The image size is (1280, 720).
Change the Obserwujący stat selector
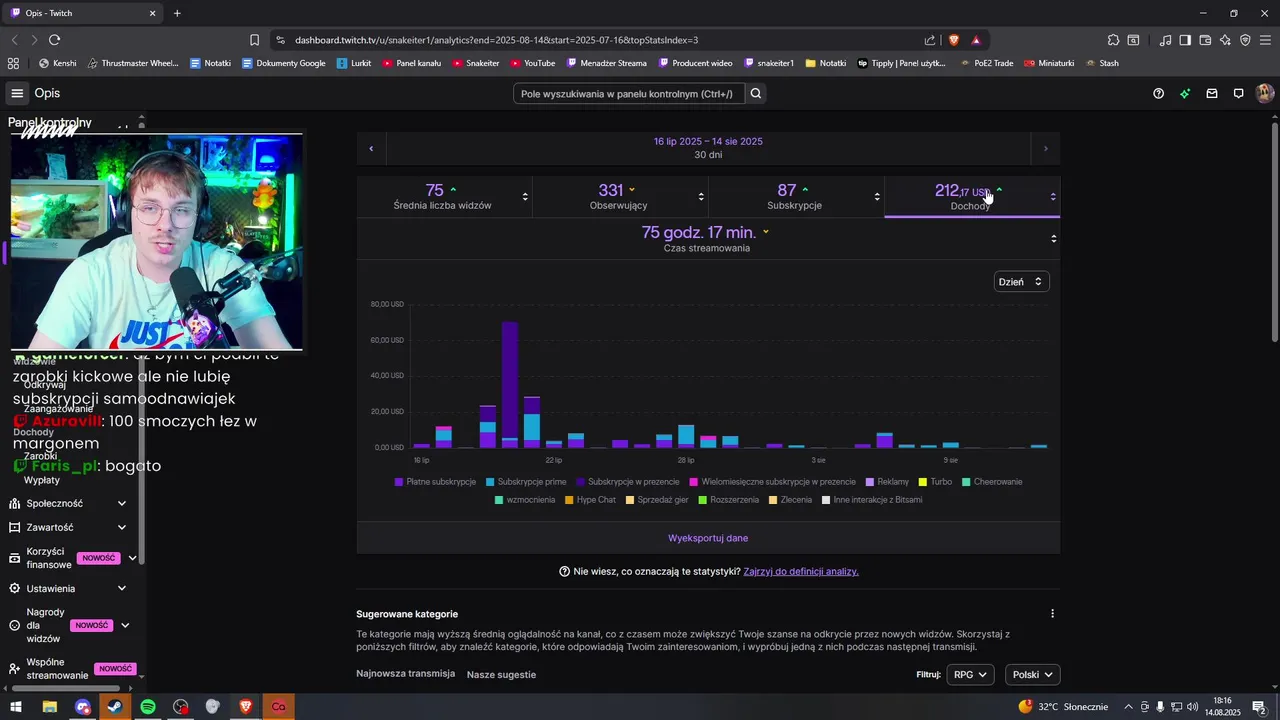[701, 196]
